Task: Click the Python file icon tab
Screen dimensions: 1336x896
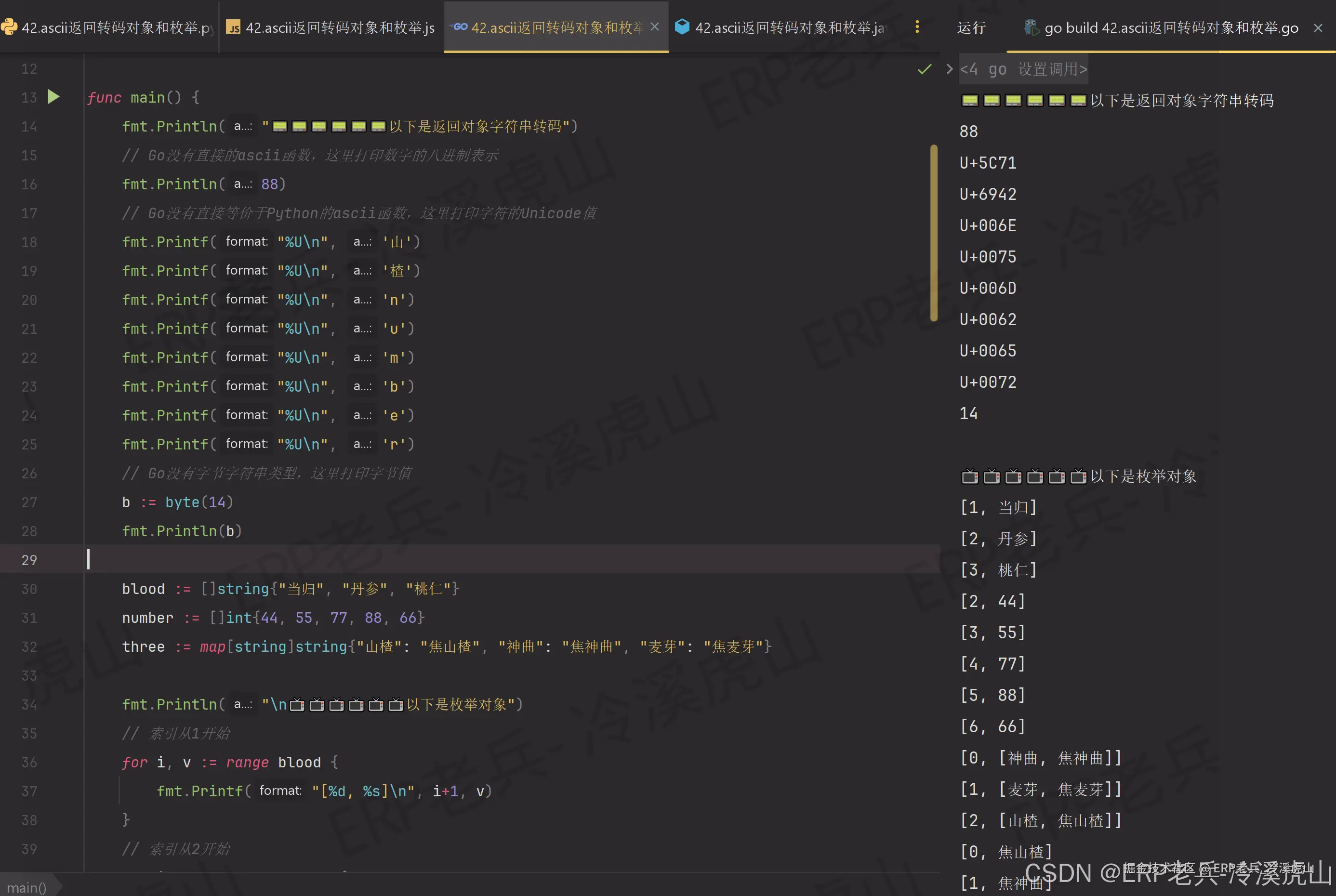Action: pos(9,27)
